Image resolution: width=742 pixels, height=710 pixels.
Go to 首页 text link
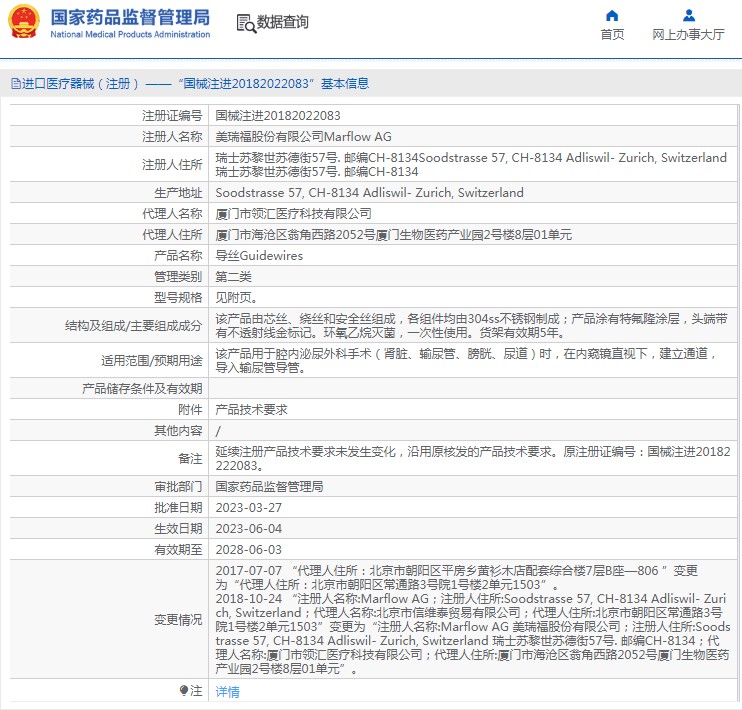click(612, 34)
